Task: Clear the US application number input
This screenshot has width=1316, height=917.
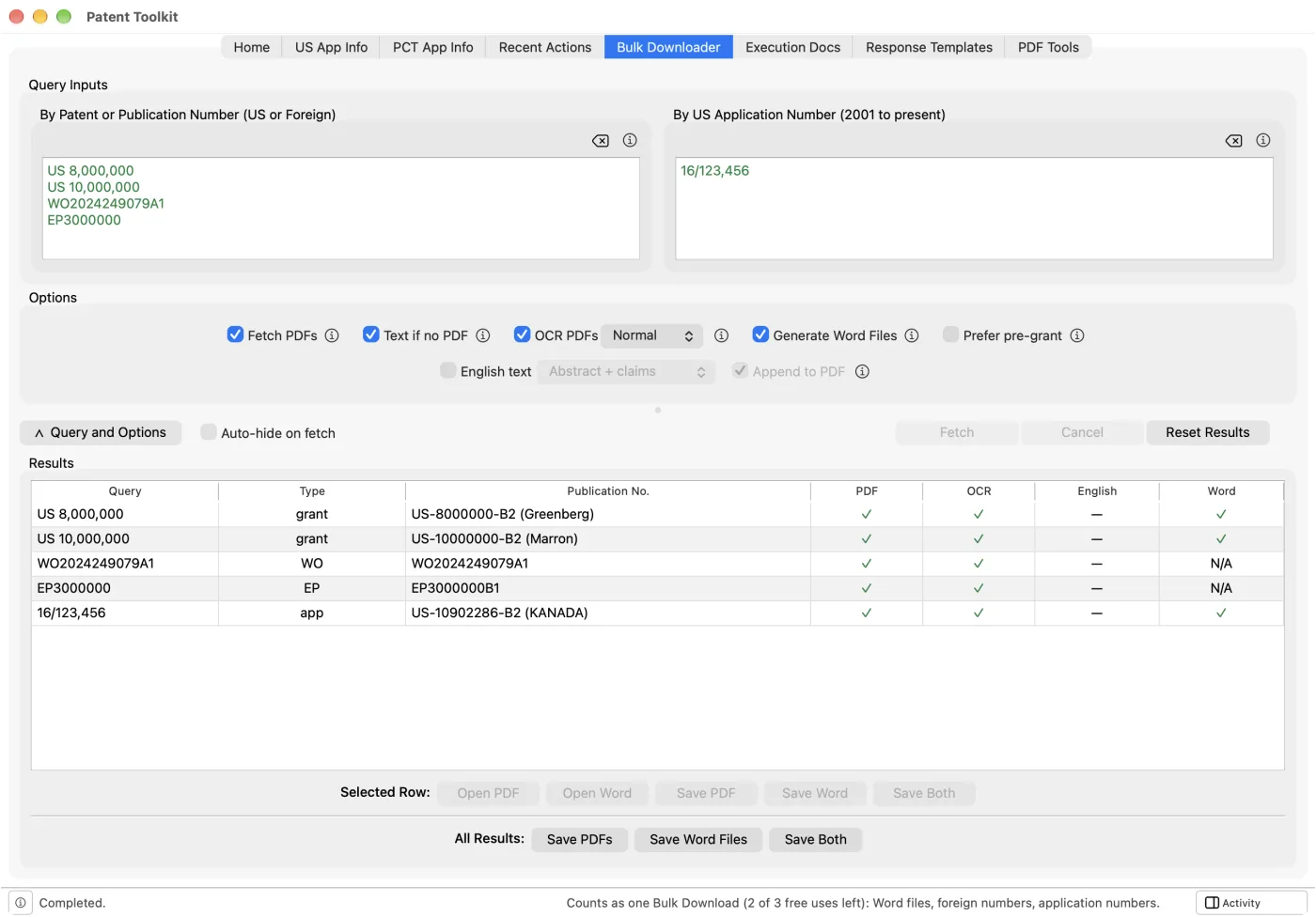Action: [1233, 141]
